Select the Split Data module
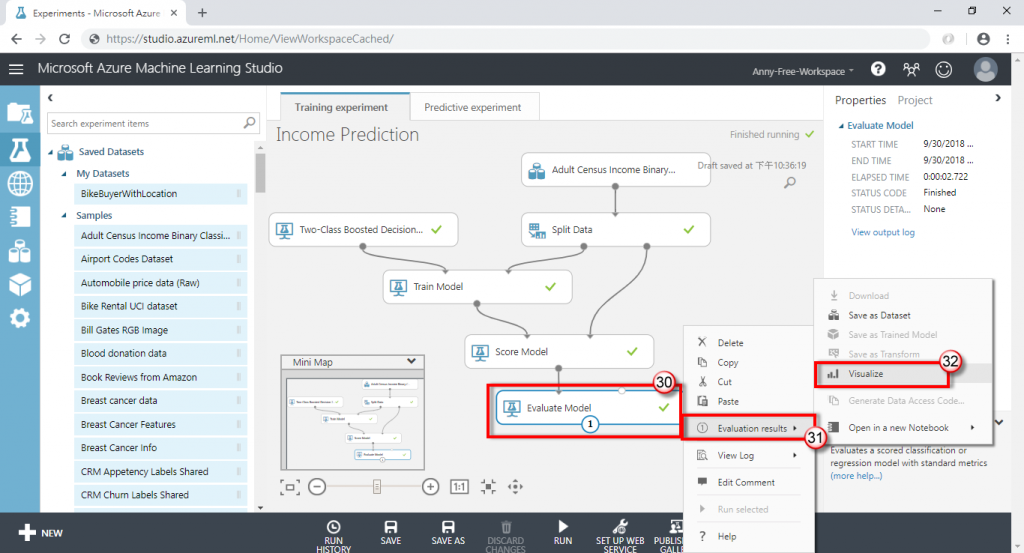Viewport: 1024px width, 553px height. pyautogui.click(x=615, y=229)
